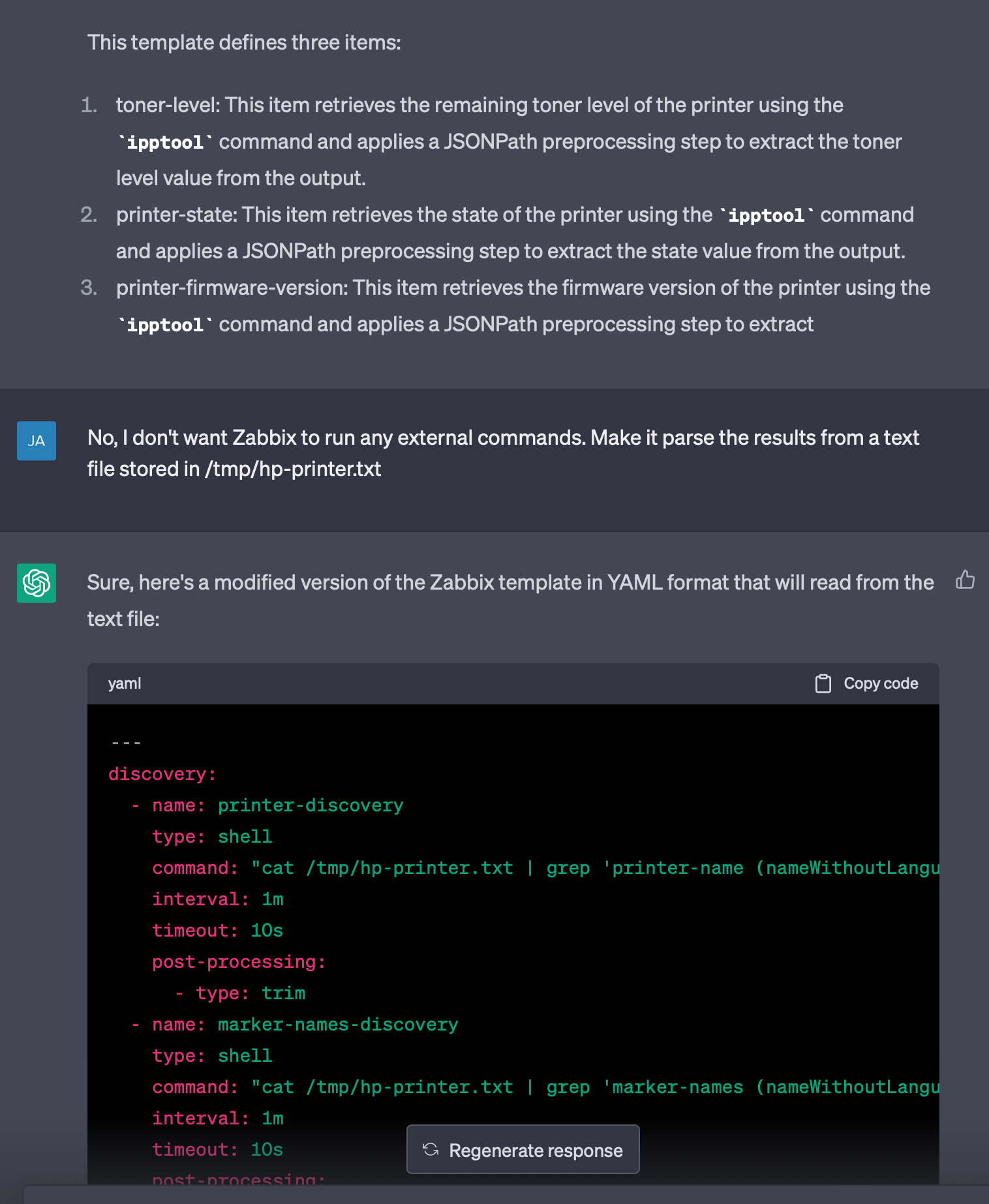
Task: Click the "type: trim" line in the code
Action: click(x=250, y=993)
